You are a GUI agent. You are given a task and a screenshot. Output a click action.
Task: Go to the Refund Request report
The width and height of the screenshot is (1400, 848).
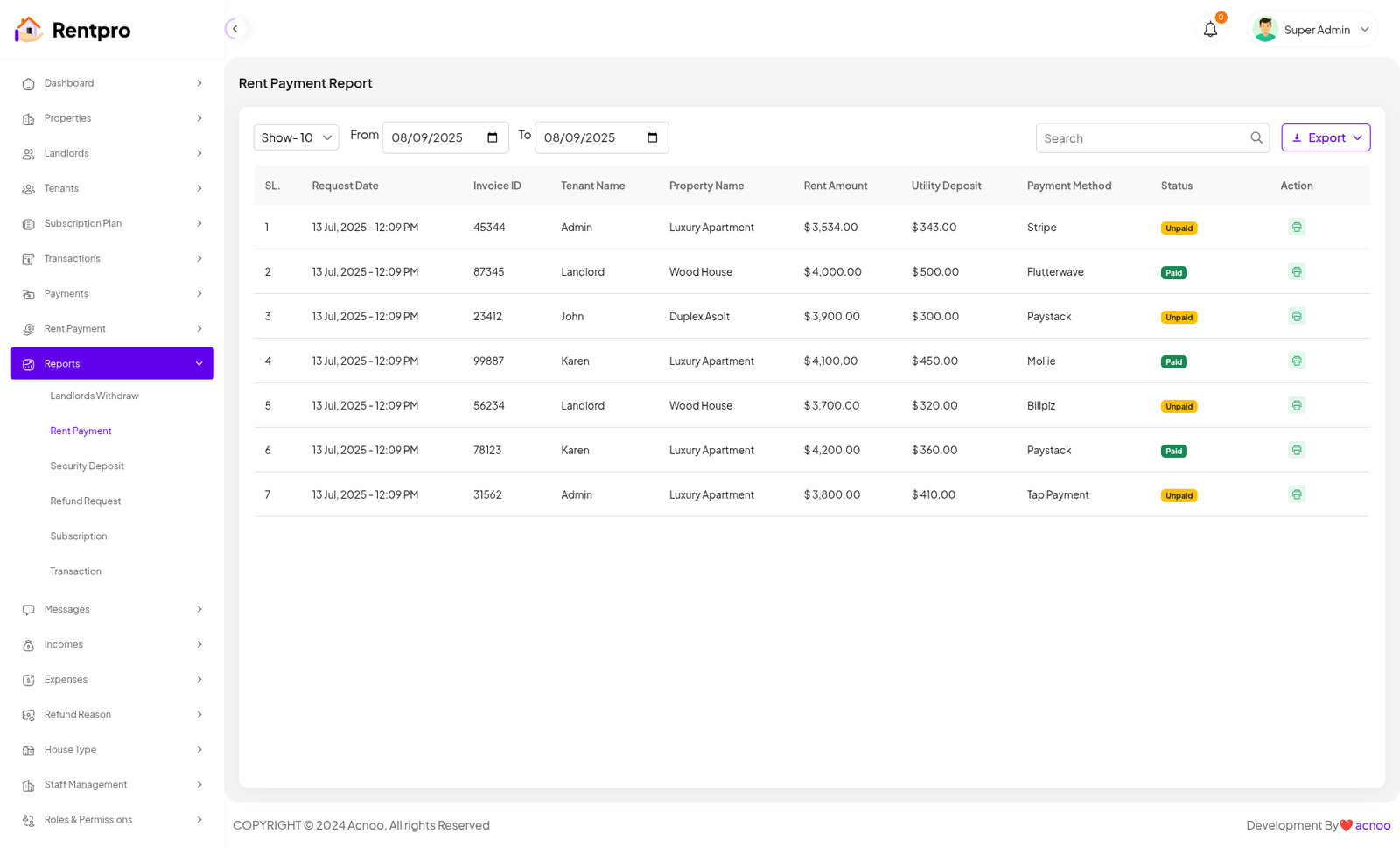point(86,501)
